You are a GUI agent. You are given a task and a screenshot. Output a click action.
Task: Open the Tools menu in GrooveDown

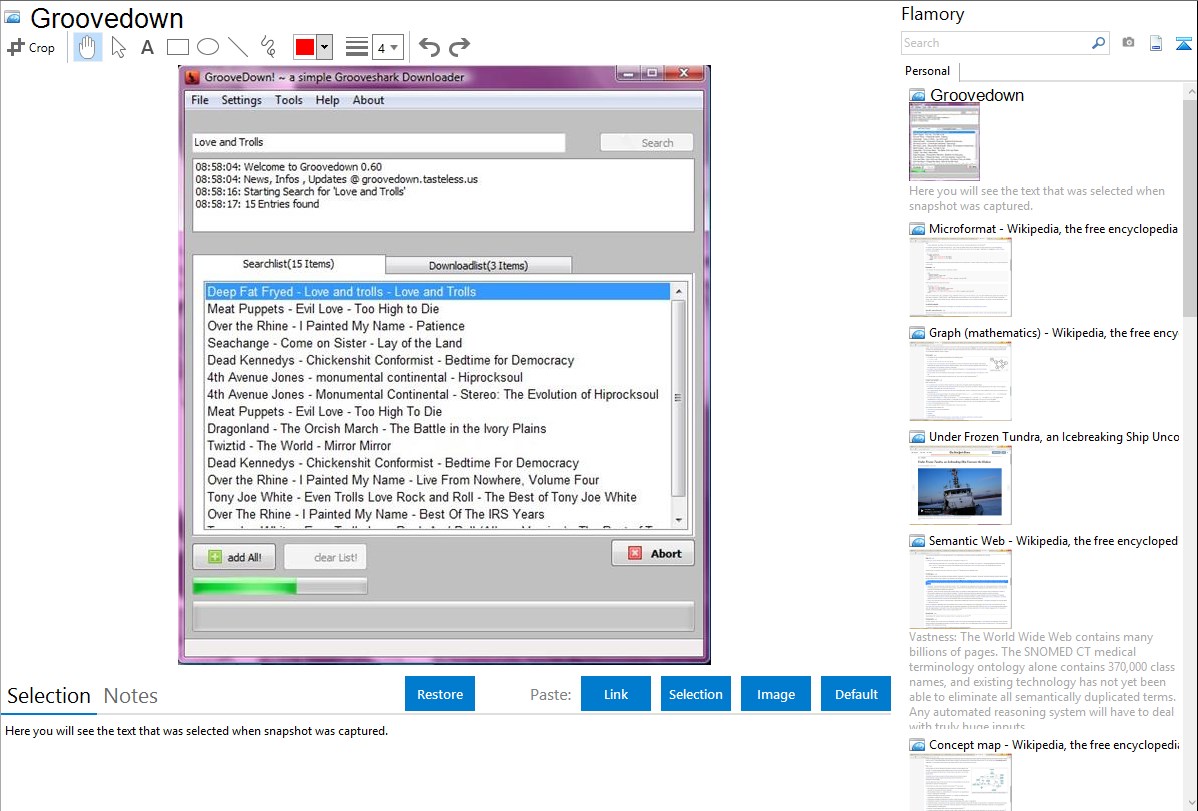click(x=289, y=100)
